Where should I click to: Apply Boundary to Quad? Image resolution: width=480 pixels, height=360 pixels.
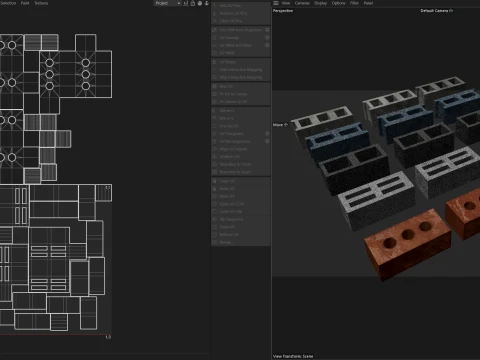click(241, 172)
